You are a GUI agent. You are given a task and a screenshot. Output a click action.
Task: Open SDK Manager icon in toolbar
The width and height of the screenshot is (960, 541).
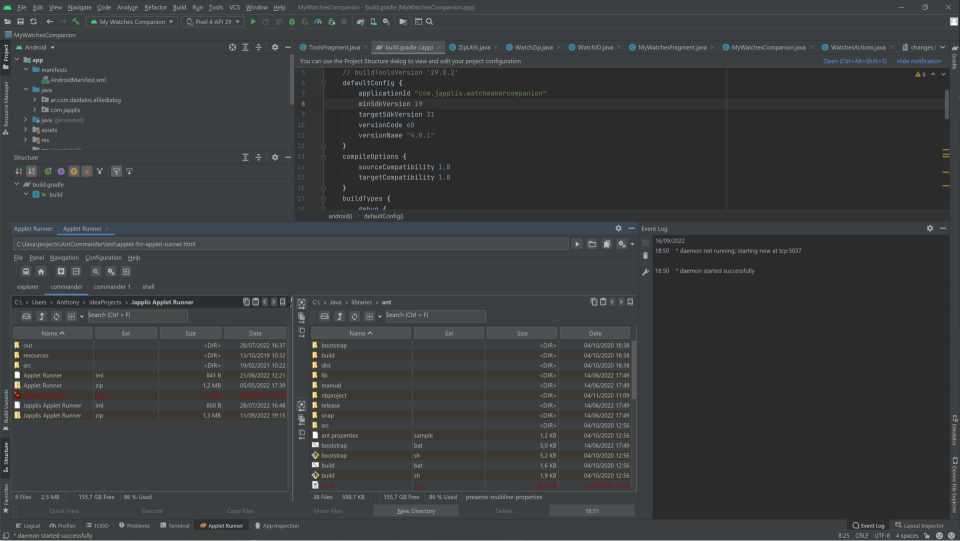click(386, 21)
